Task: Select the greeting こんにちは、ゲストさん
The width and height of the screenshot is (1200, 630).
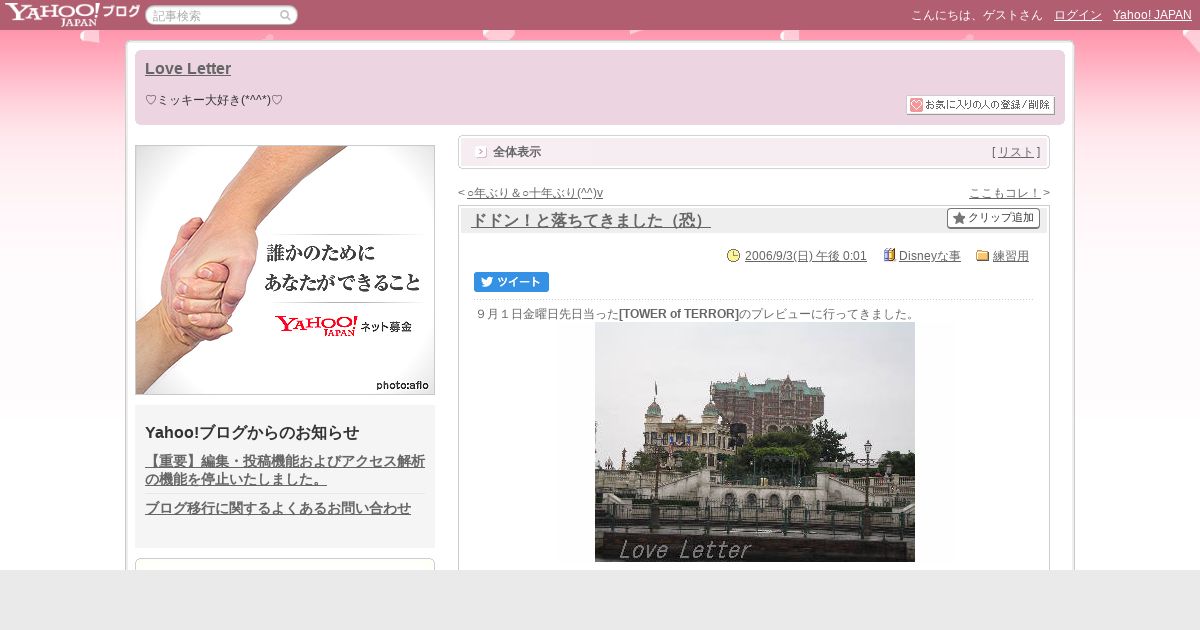Action: pos(977,15)
